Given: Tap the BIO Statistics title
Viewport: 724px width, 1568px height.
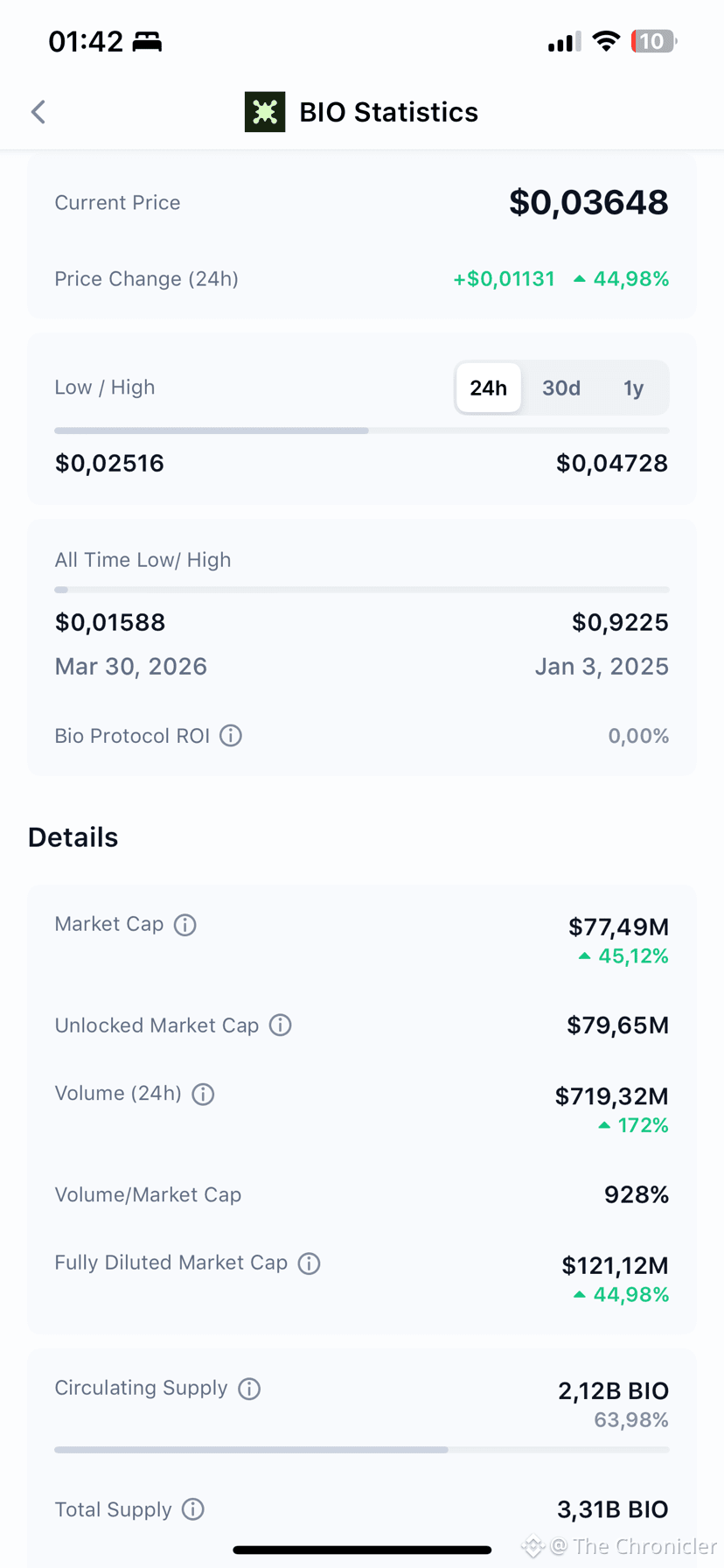Looking at the screenshot, I should [x=388, y=112].
